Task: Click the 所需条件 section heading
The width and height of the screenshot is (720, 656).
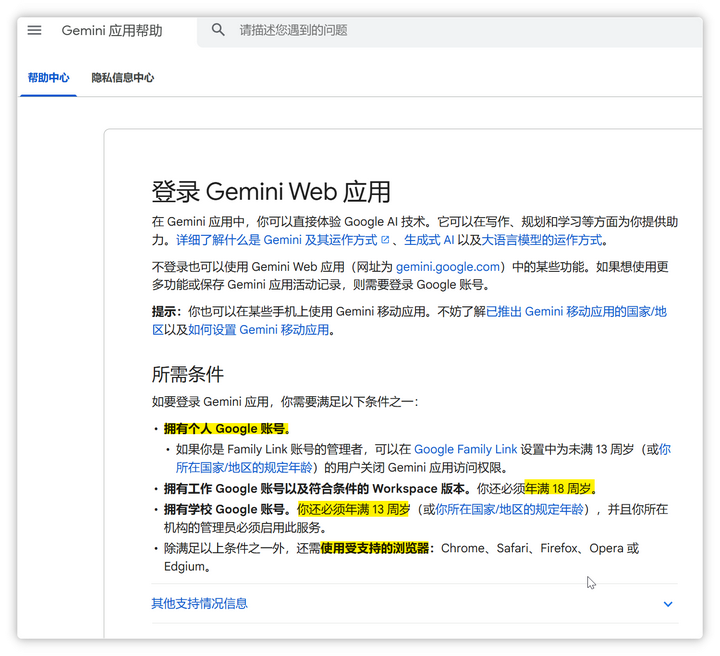Action: (187, 374)
